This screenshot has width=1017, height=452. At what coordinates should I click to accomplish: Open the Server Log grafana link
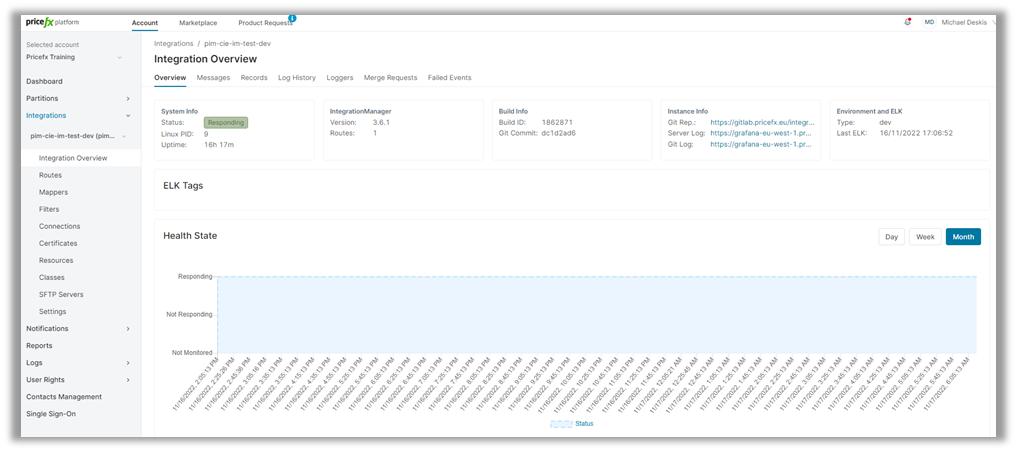762,133
